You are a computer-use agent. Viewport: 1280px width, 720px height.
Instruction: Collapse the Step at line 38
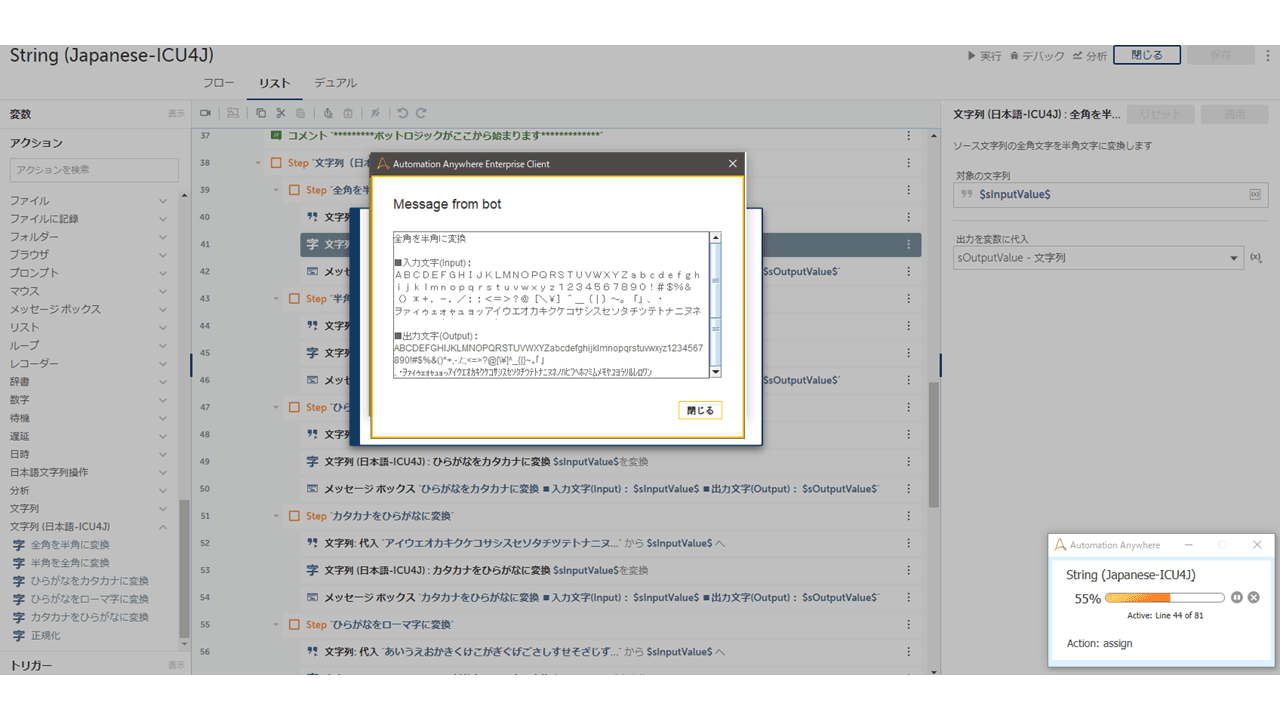(259, 163)
